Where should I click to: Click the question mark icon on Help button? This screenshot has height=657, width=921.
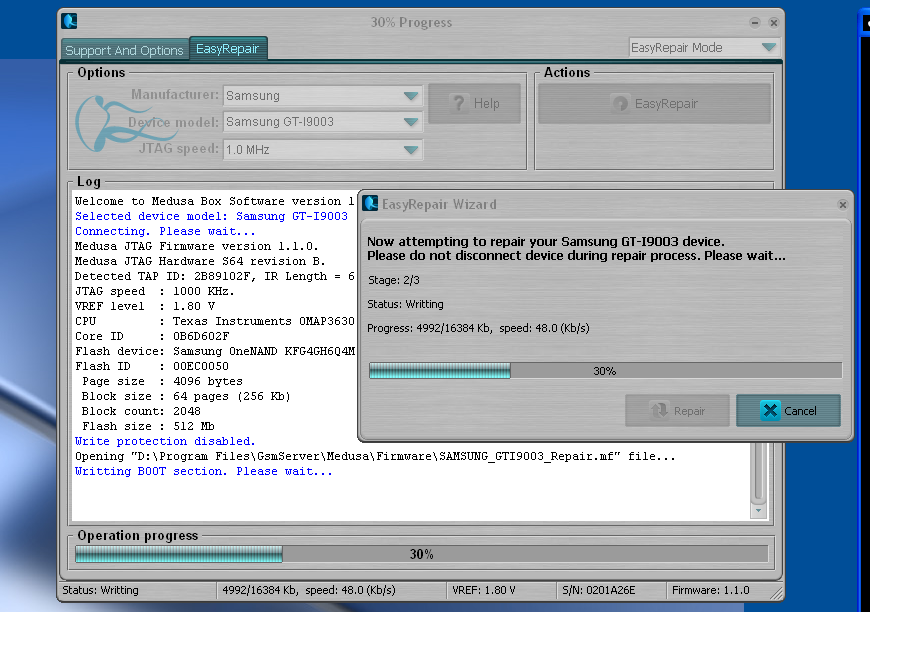point(459,103)
